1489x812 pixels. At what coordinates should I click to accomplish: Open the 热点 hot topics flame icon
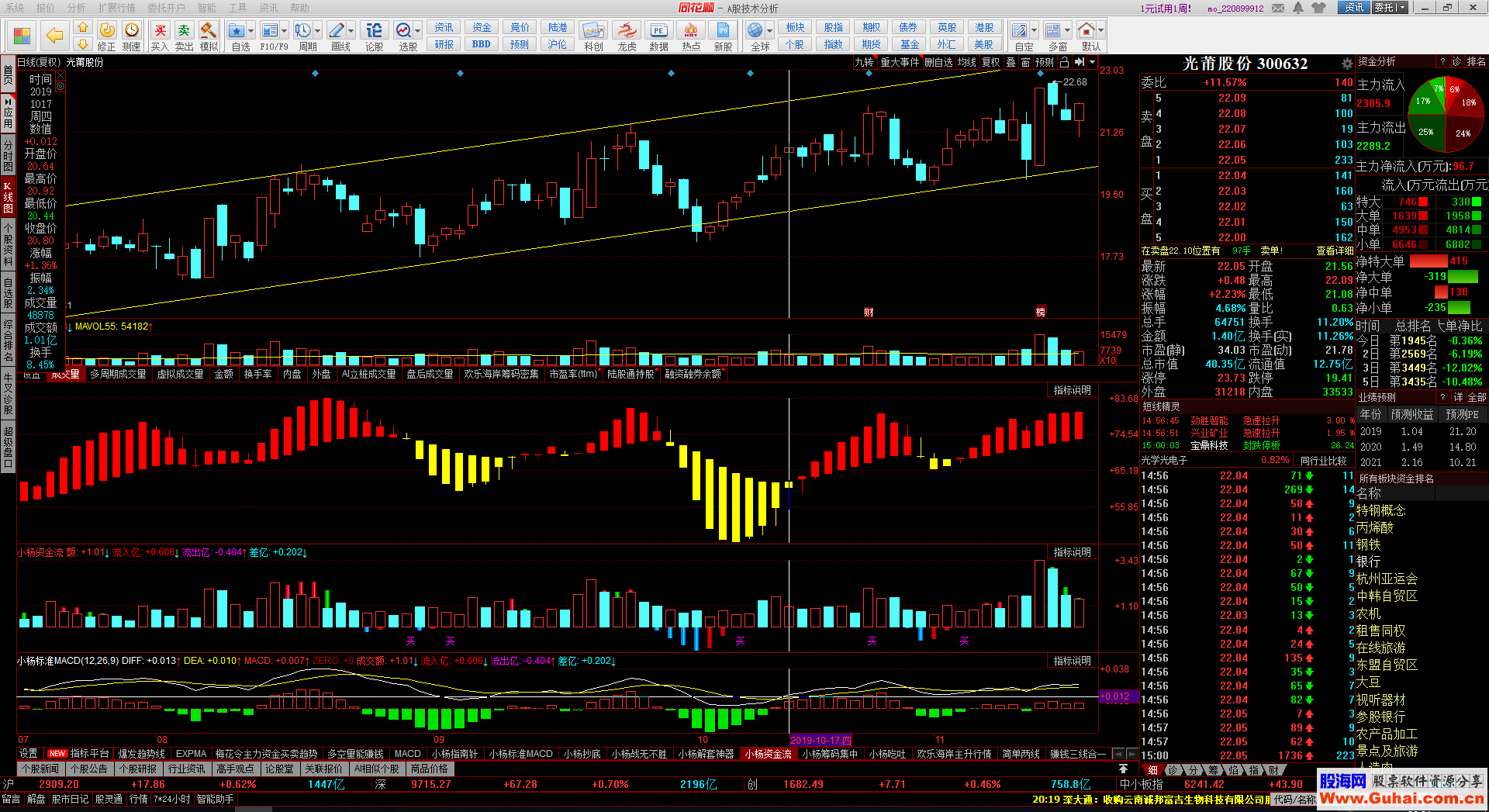click(691, 36)
